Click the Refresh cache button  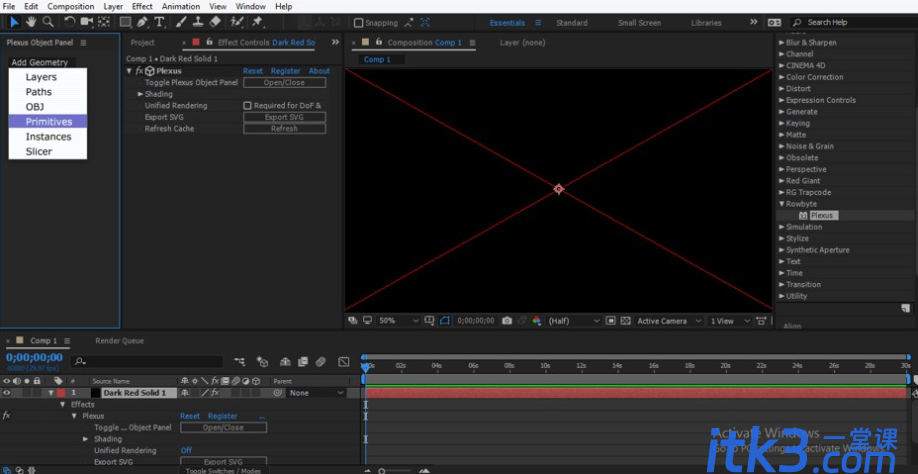pos(285,129)
